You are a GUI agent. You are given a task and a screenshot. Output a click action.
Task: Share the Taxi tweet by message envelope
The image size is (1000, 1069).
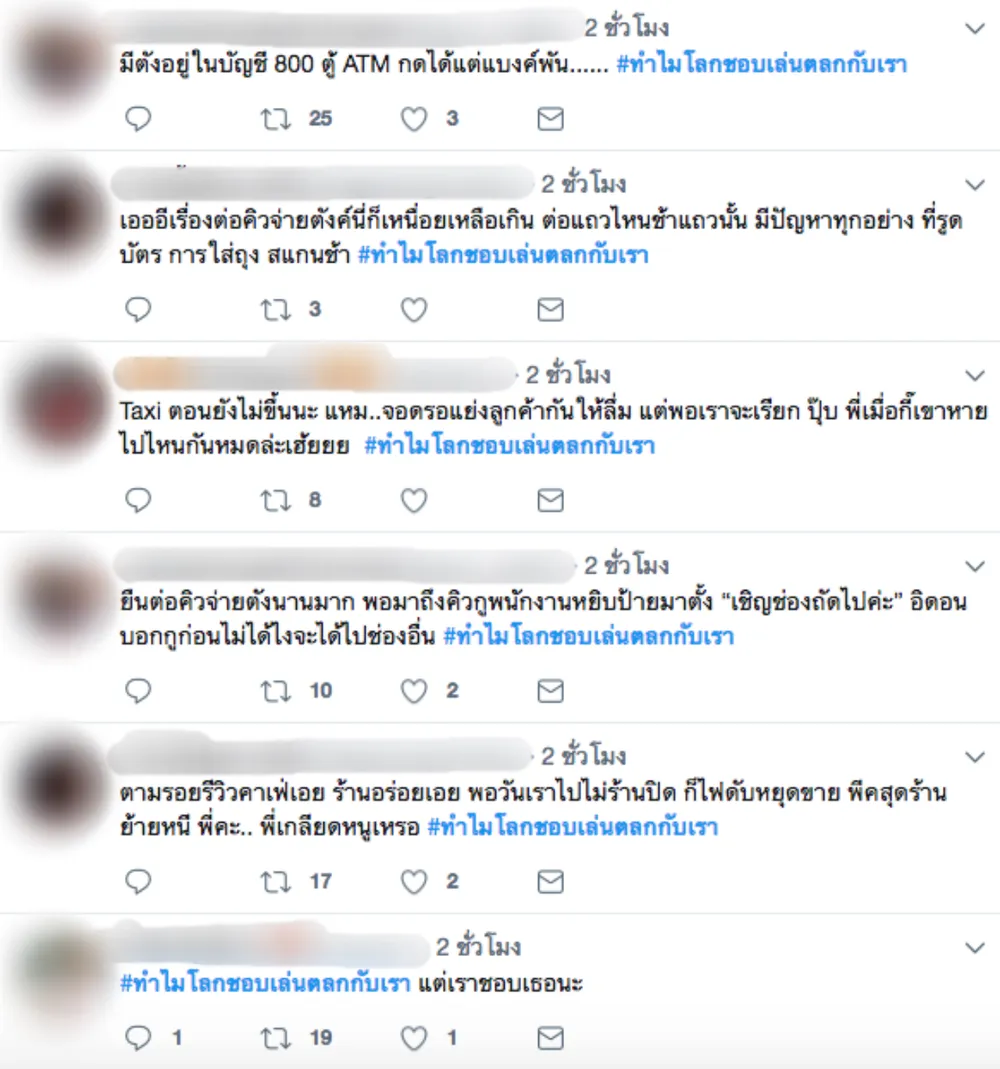[551, 501]
